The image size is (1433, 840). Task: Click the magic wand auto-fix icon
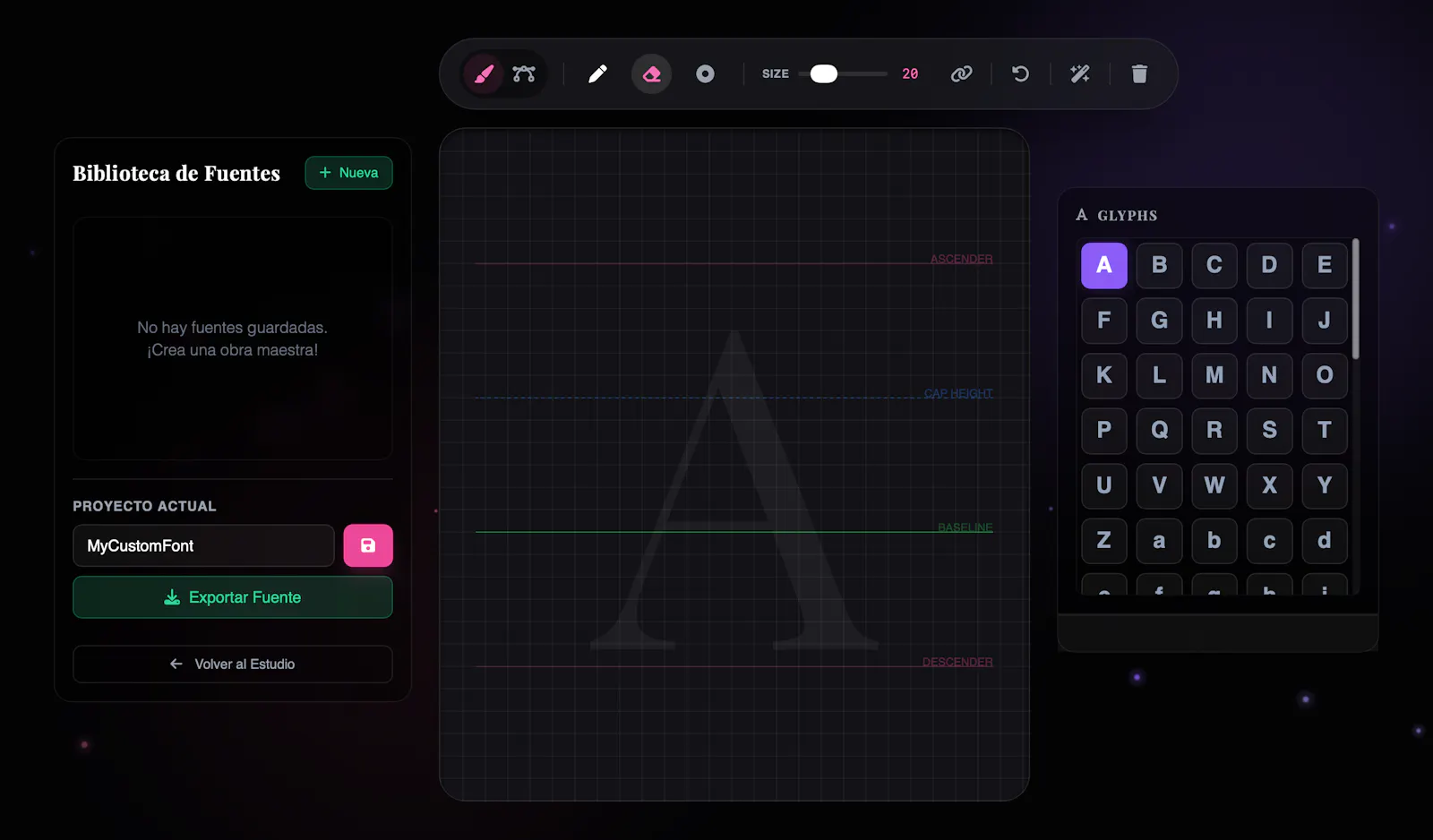pos(1080,73)
